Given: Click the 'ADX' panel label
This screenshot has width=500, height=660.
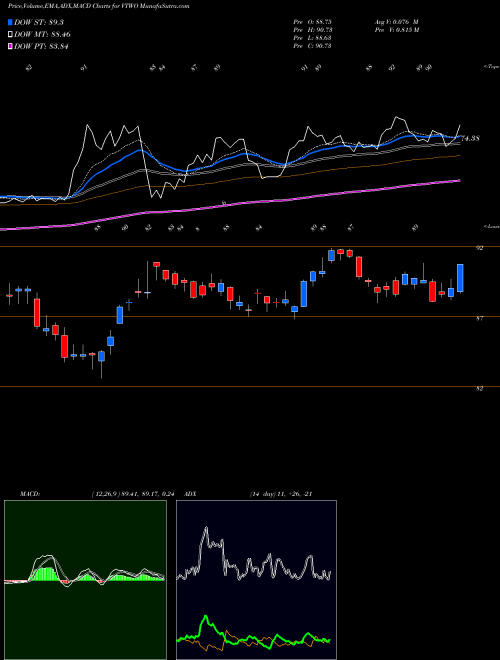Looking at the screenshot, I should point(191,494).
